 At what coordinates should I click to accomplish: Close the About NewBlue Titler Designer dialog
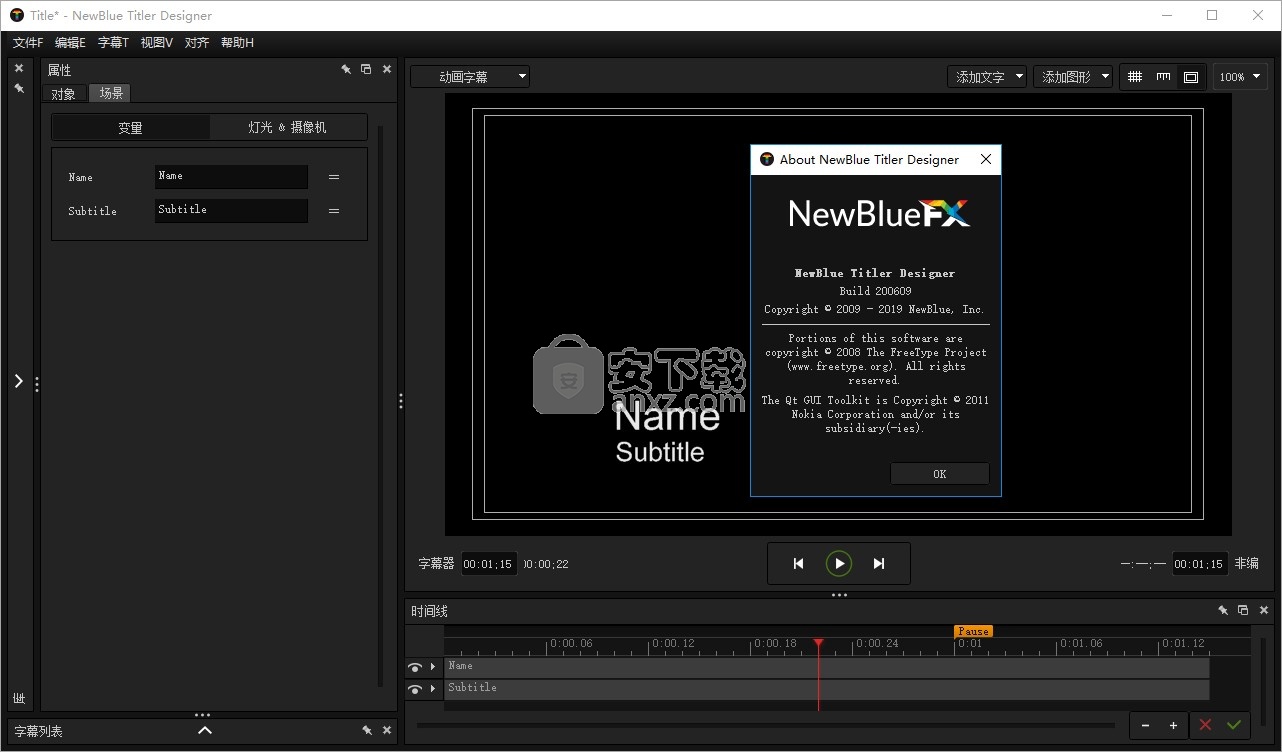pos(986,160)
